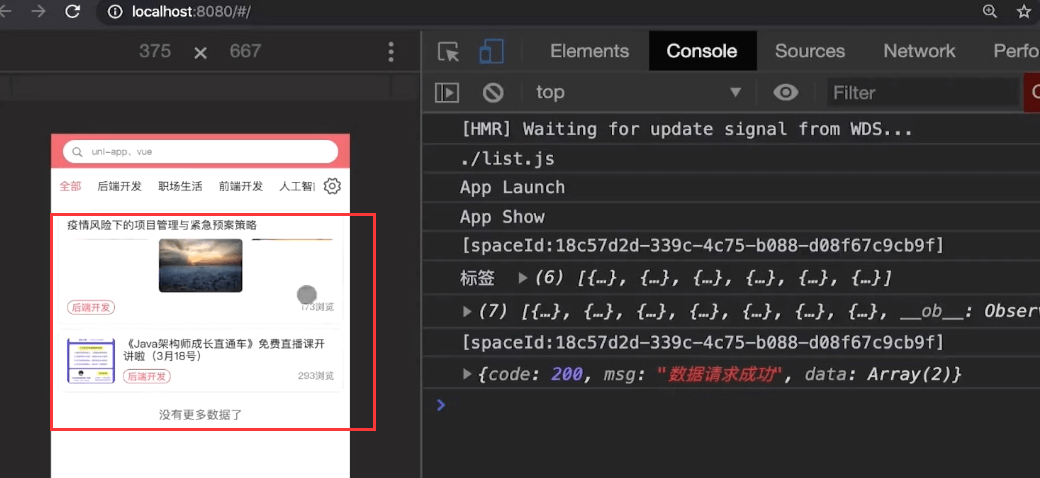Click the browser forward arrow
The image size is (1040, 478).
point(38,11)
